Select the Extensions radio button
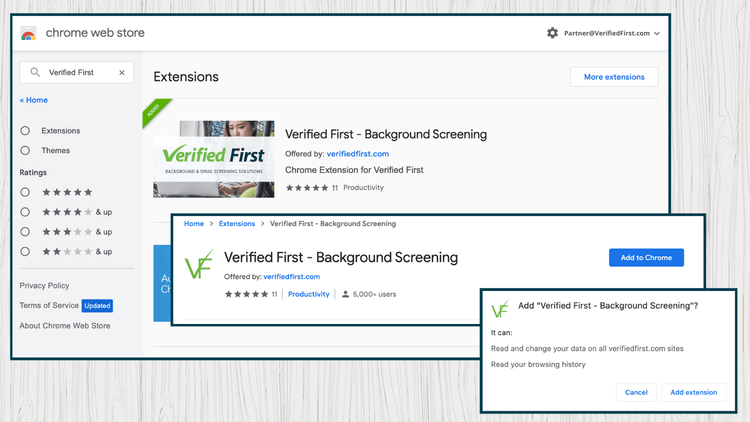This screenshot has height=422, width=750. [25, 131]
